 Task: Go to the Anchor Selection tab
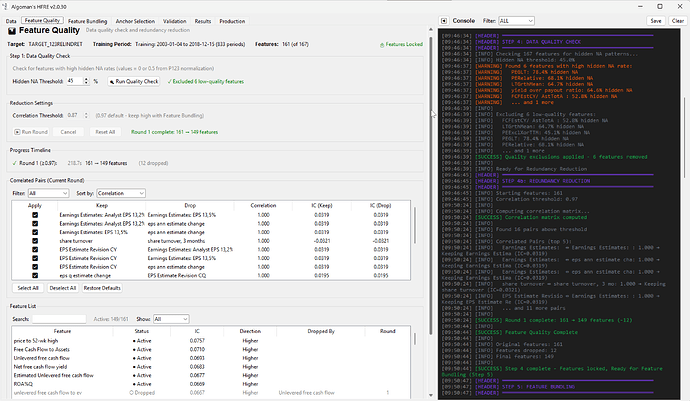pos(135,21)
